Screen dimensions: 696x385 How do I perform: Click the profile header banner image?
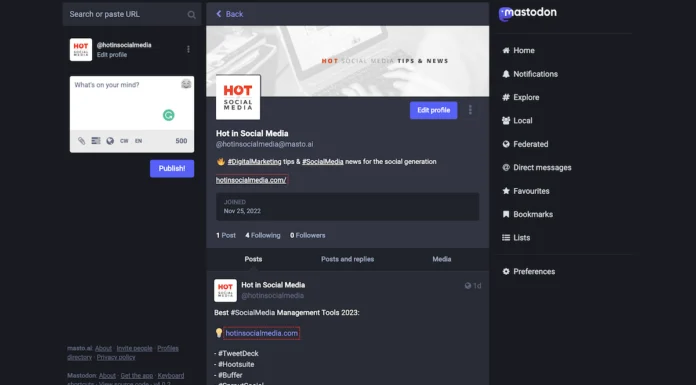coord(348,61)
